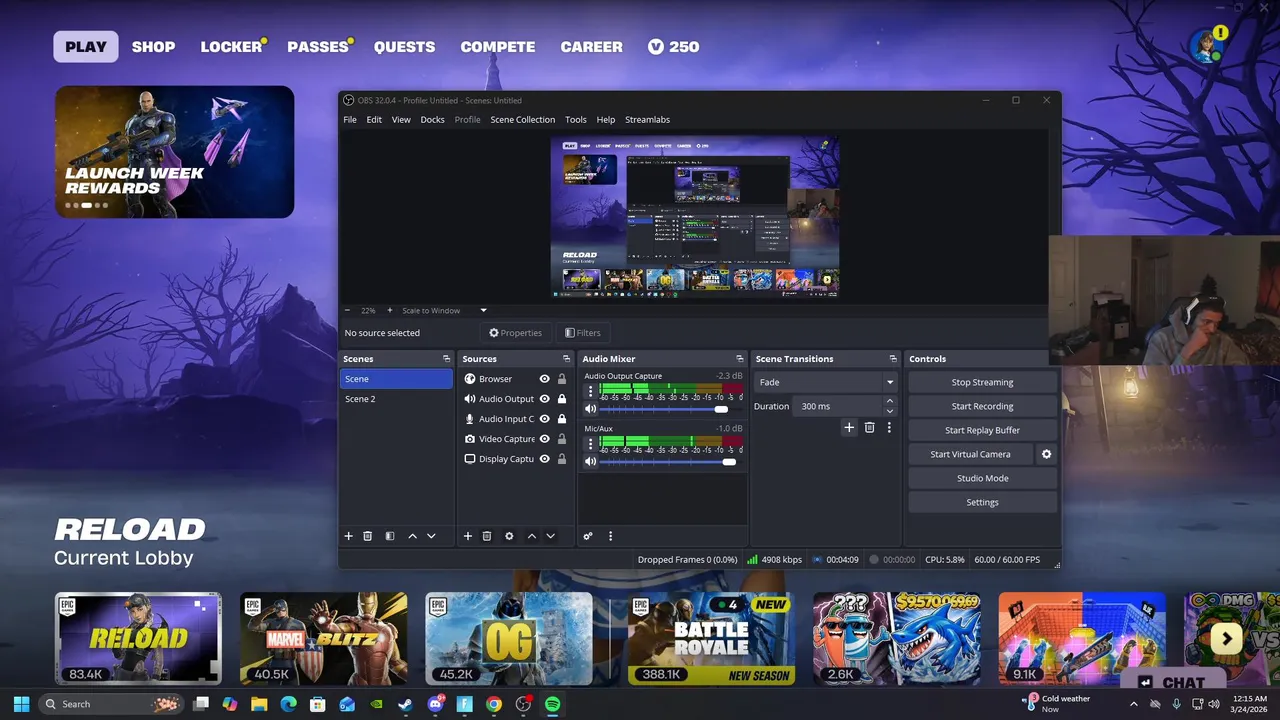Add a scene transition with plus icon
This screenshot has height=720, width=1280.
[849, 427]
